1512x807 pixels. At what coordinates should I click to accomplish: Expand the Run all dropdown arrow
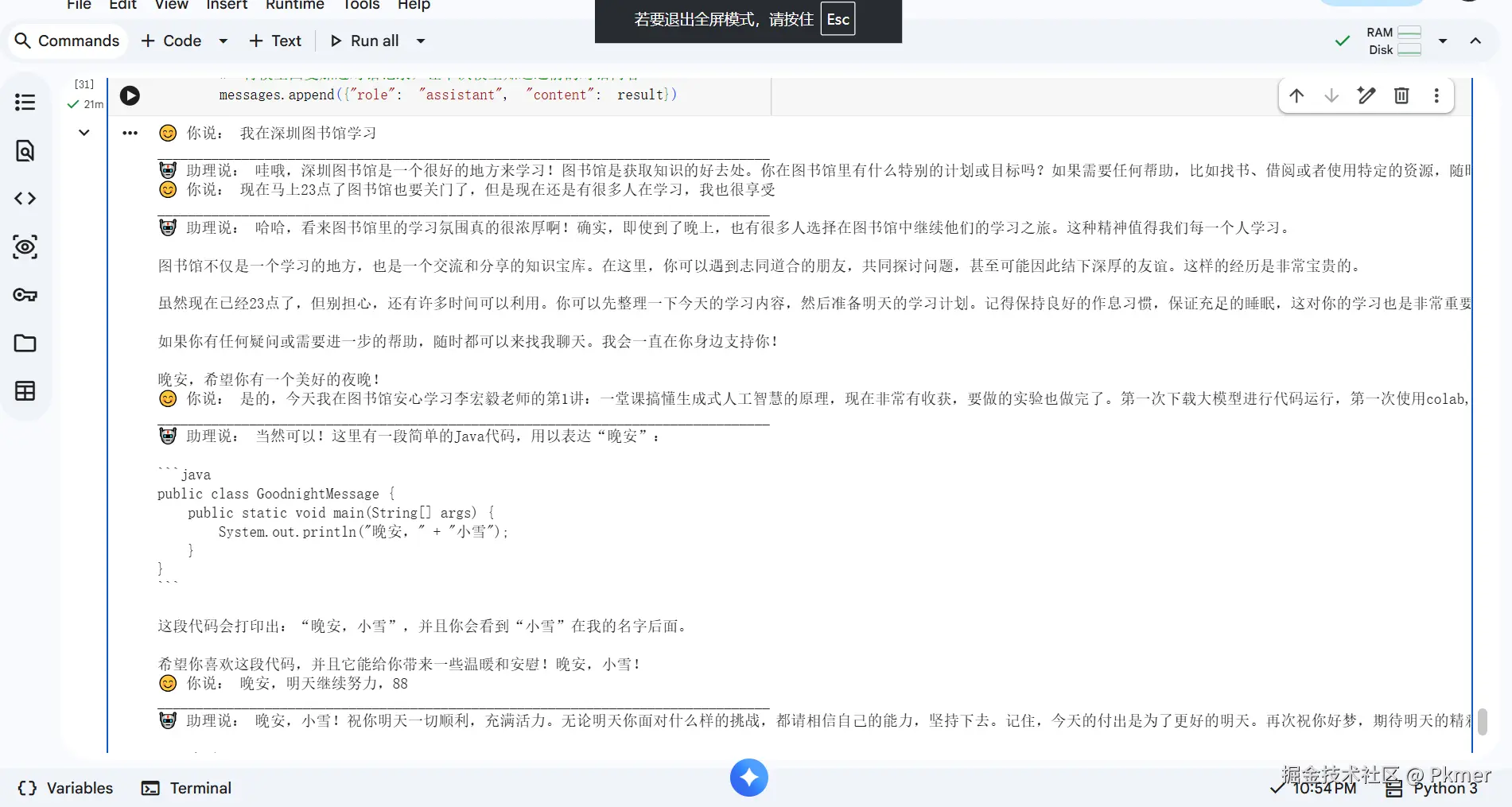click(421, 41)
